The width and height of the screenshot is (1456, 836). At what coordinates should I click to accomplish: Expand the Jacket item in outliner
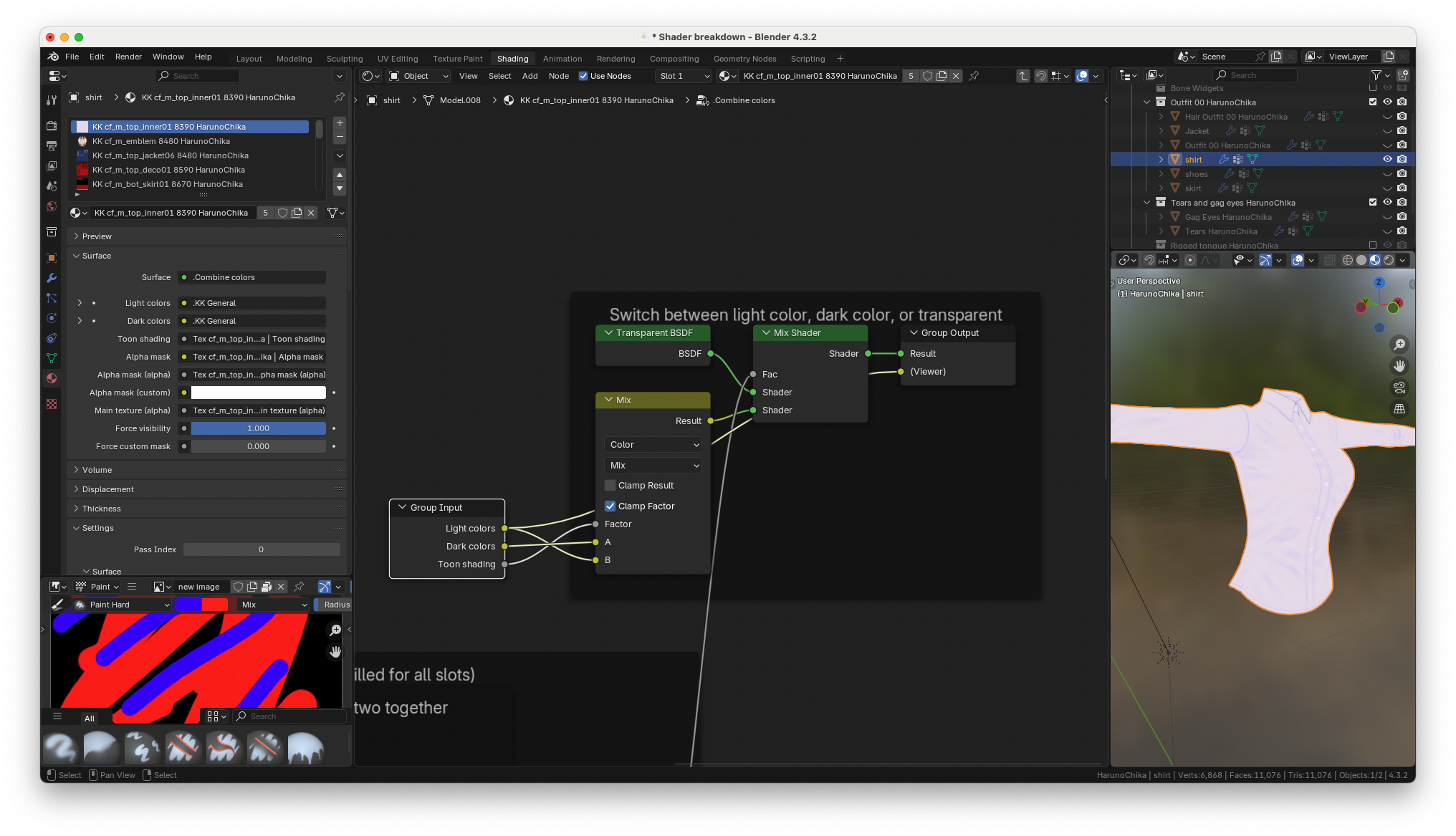click(1161, 131)
